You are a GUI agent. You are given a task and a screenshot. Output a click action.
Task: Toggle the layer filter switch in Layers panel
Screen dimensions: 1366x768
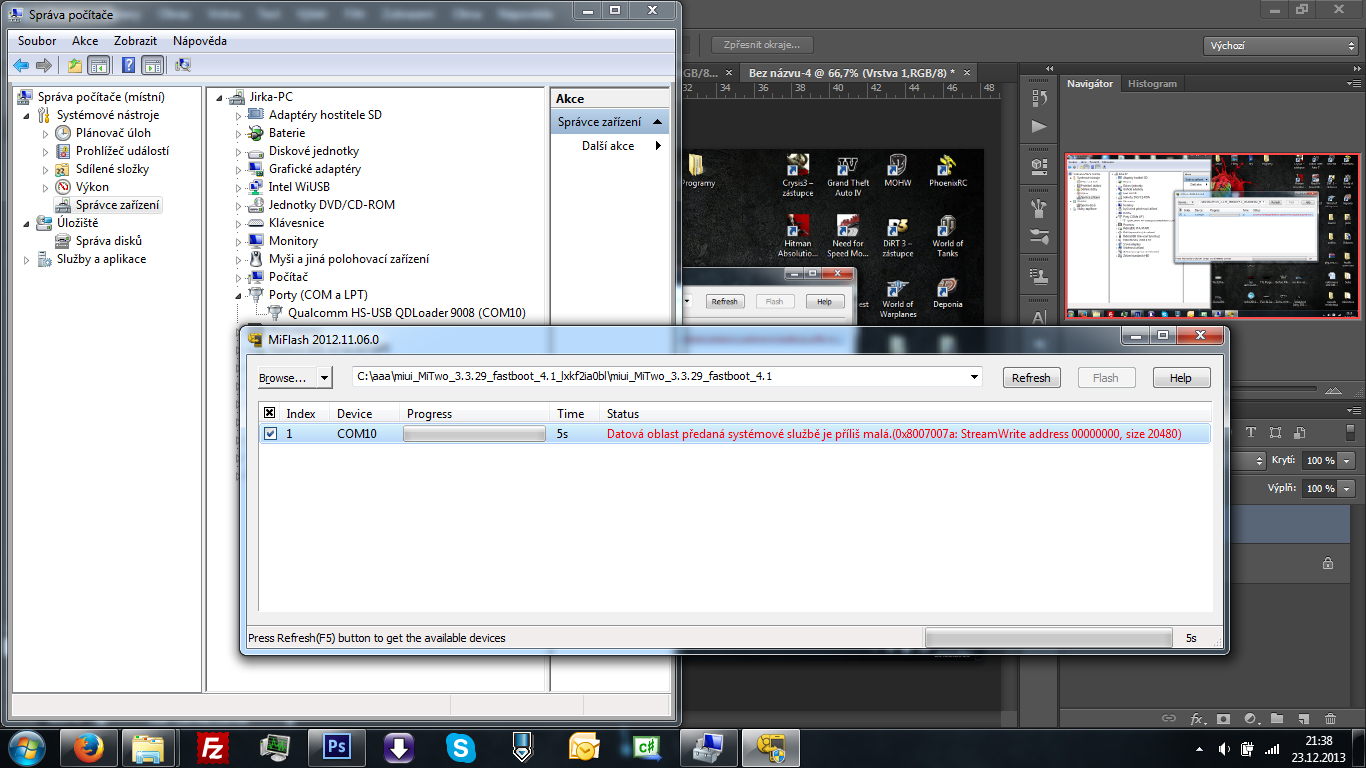pos(1350,433)
